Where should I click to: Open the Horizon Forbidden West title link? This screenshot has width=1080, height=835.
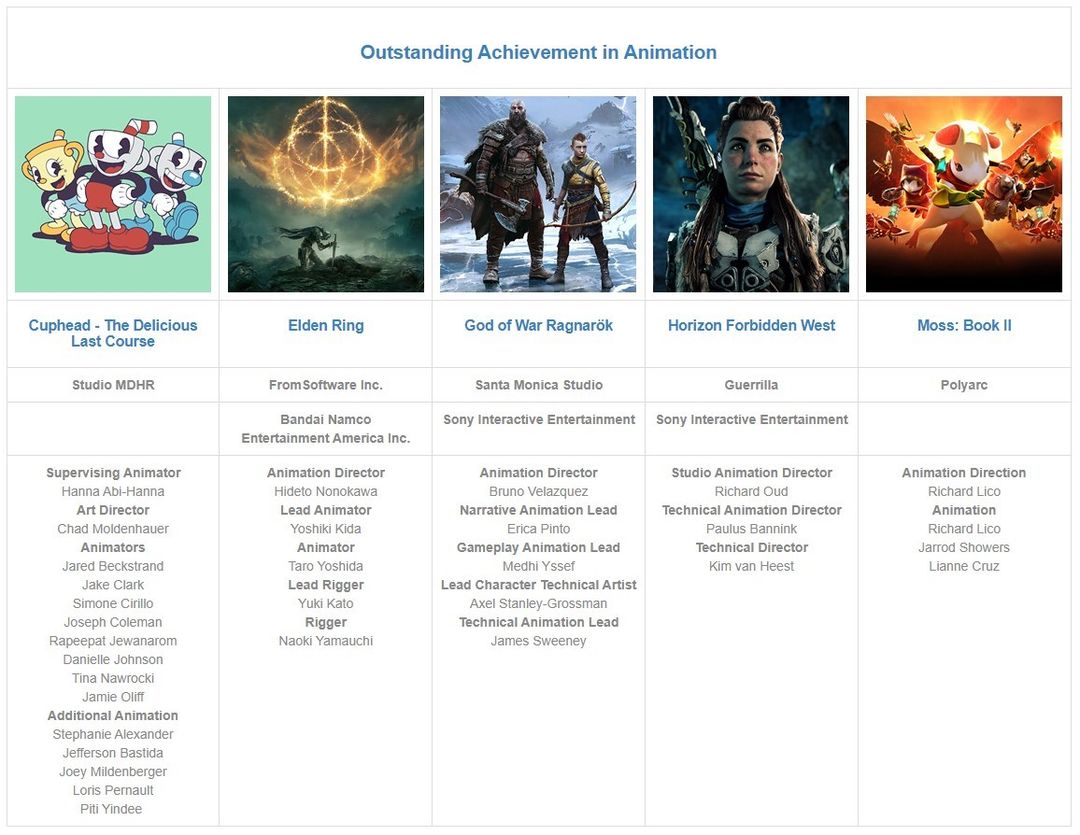[x=751, y=325]
